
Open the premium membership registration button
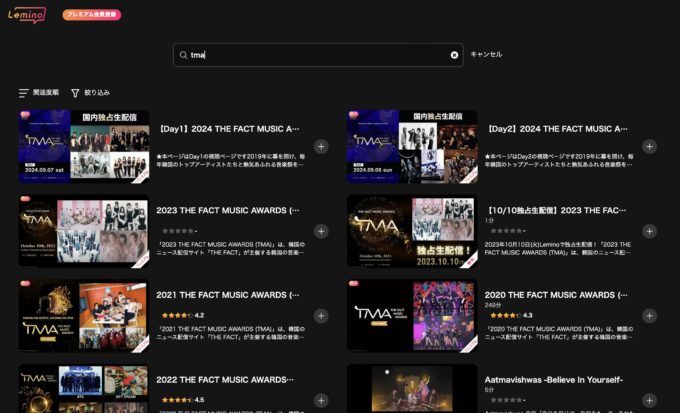tap(92, 14)
